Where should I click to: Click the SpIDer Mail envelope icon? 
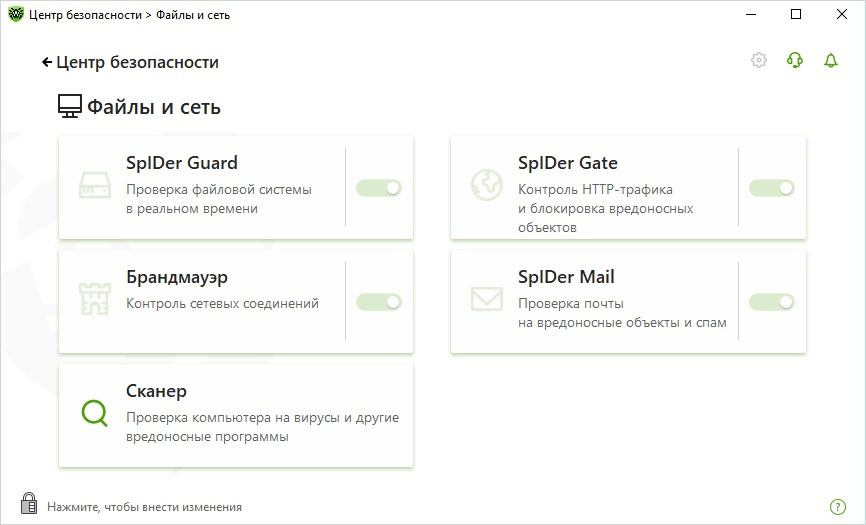point(486,298)
